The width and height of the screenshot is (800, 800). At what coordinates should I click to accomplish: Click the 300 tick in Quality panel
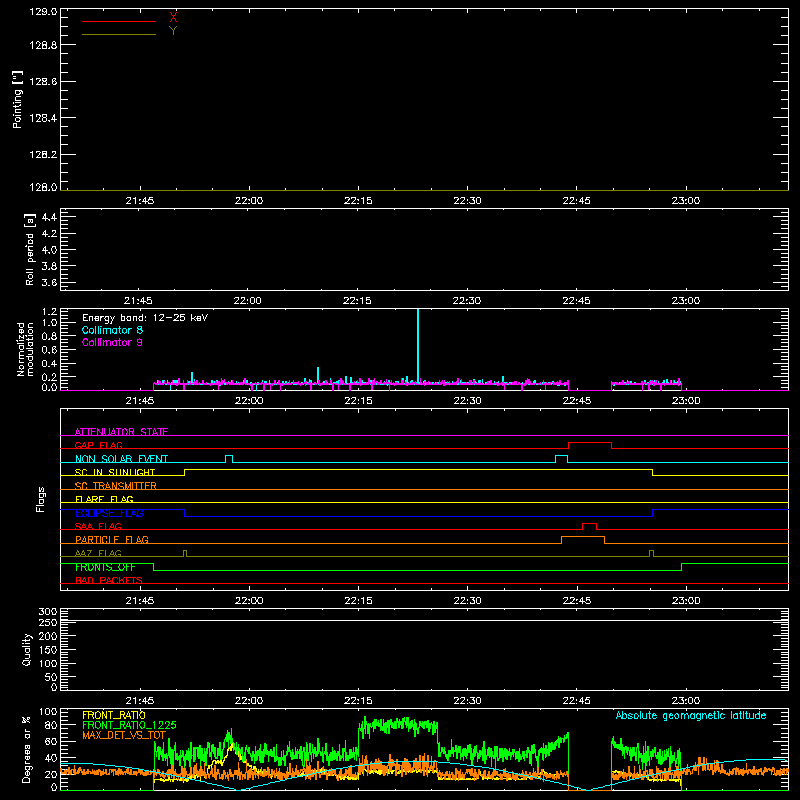click(x=47, y=611)
